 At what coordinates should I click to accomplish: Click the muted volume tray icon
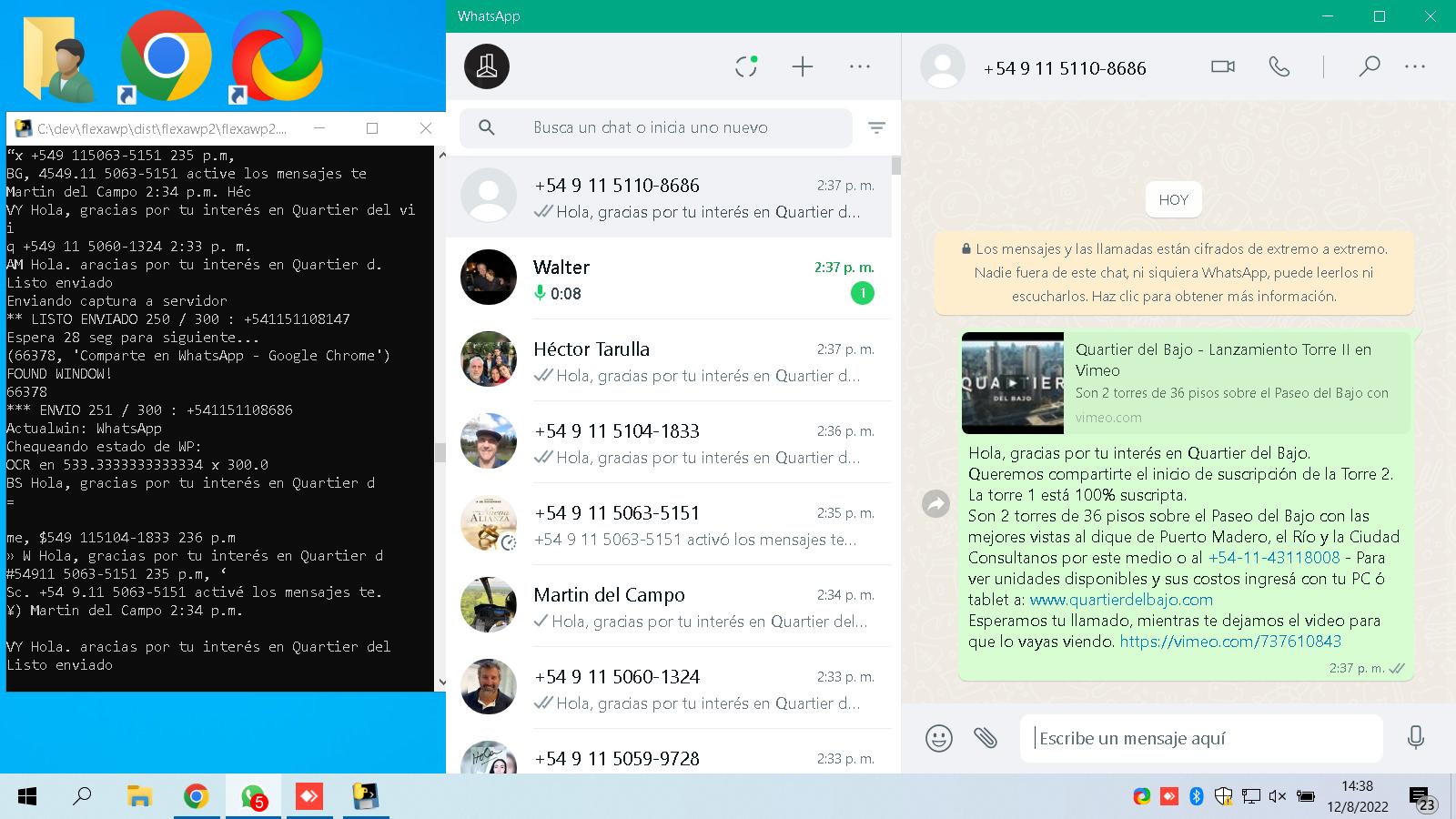coord(1278,796)
